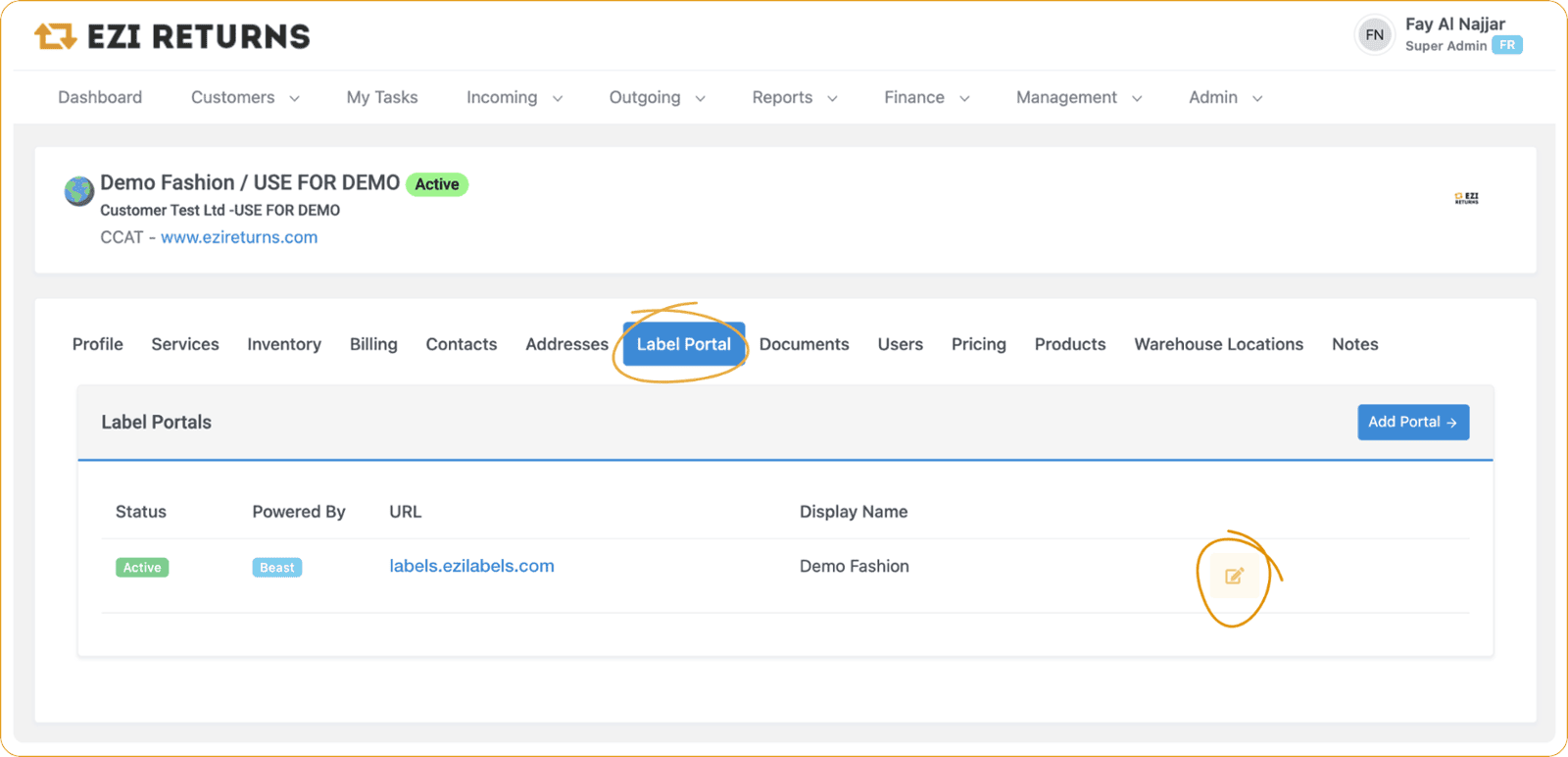The height and width of the screenshot is (757, 1568).
Task: Expand the Customers dropdown menu
Action: point(245,98)
